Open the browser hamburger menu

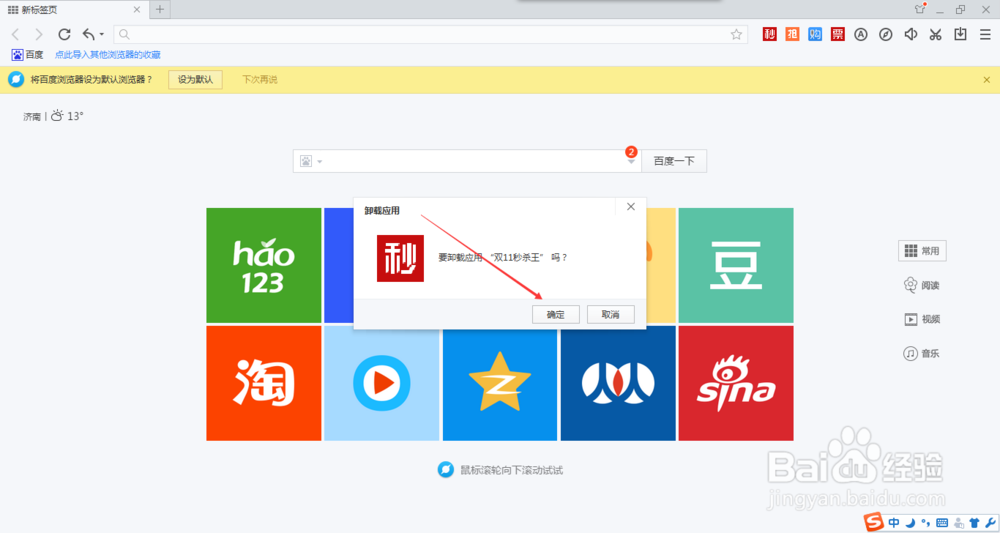(x=985, y=34)
